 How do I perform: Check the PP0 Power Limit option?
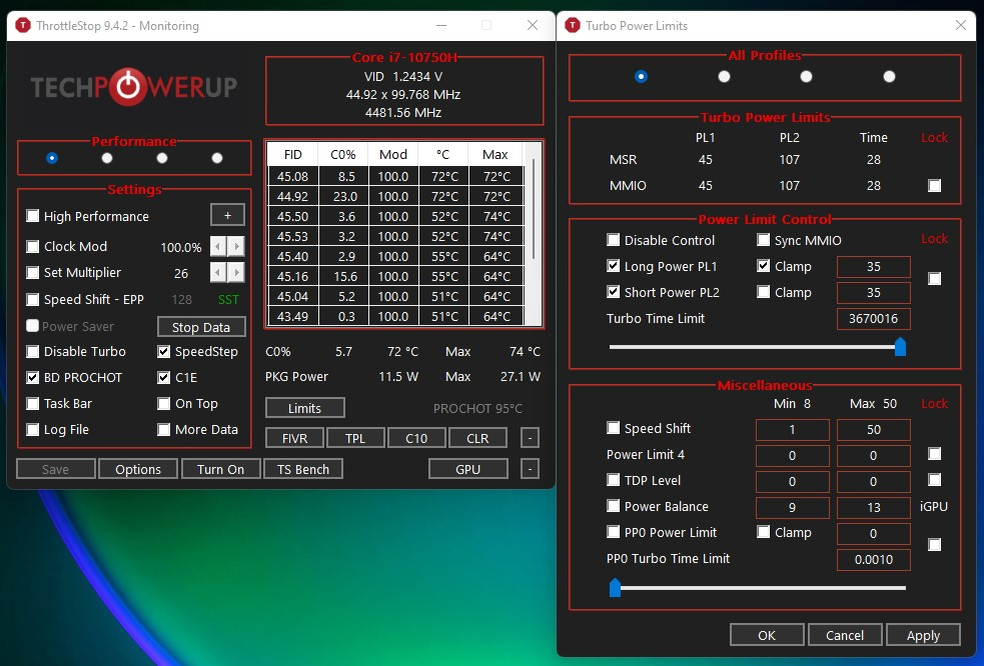613,532
